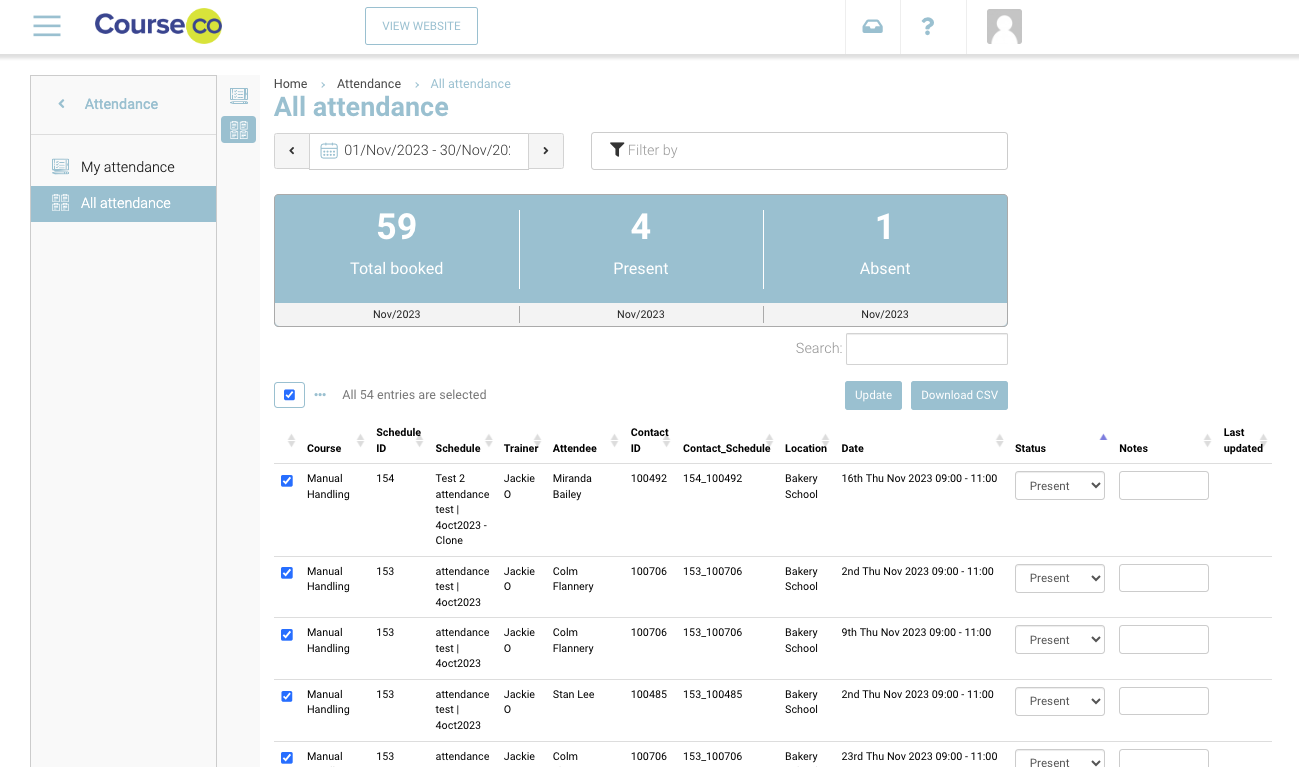Click the inbox tray icon in header
The image size is (1299, 767).
pos(872,27)
